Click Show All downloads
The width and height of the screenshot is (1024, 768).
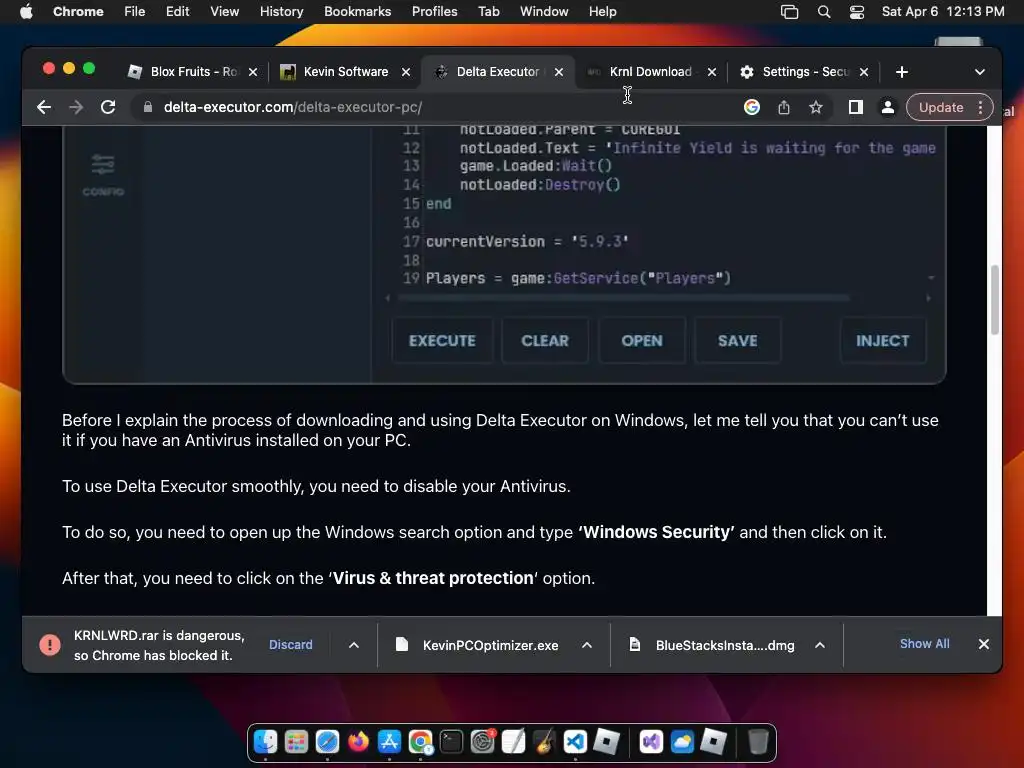925,644
